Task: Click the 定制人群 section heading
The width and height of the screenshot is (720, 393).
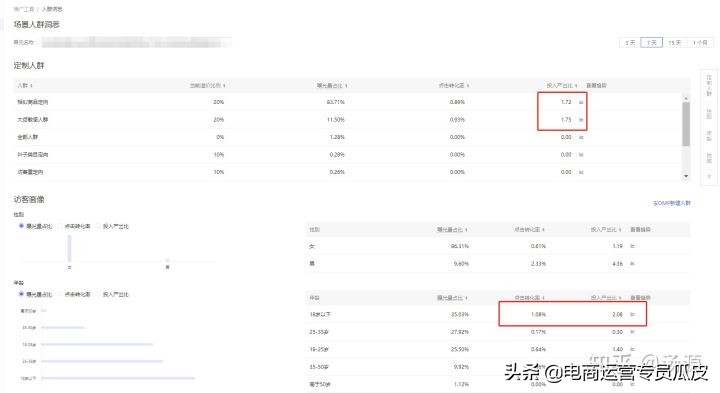Action: point(29,65)
